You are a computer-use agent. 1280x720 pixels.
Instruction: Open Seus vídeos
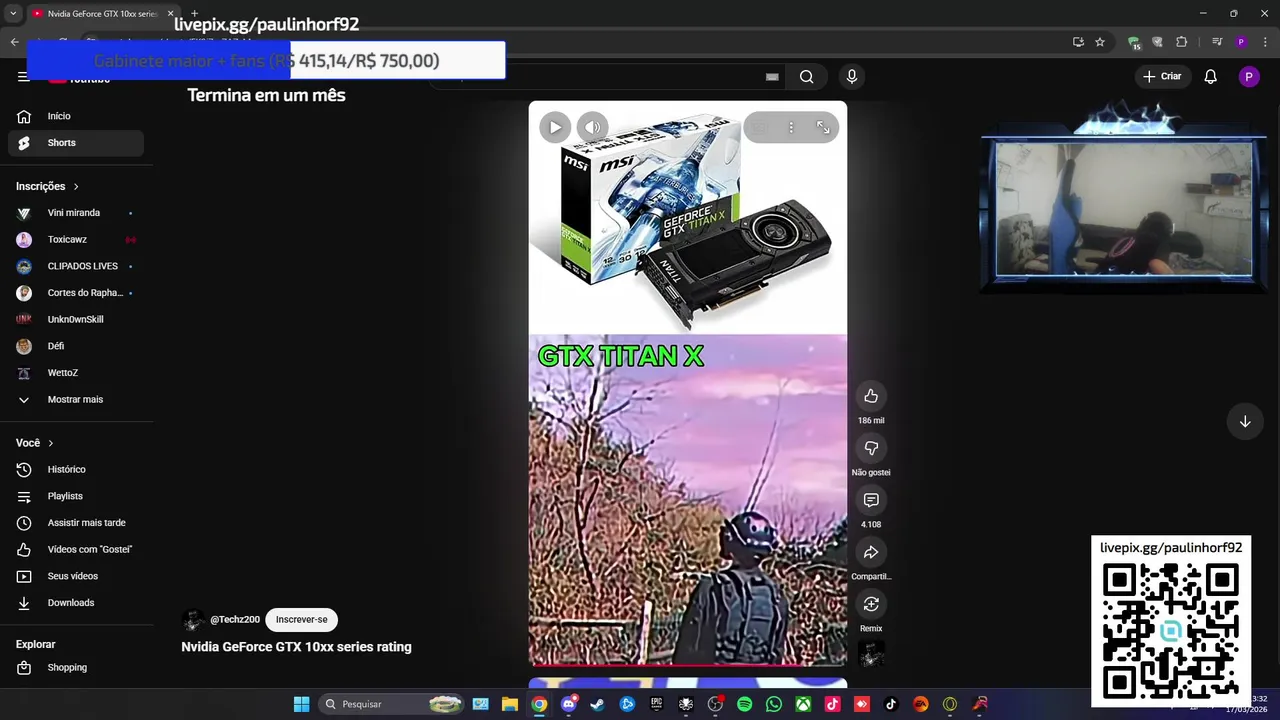[76, 576]
